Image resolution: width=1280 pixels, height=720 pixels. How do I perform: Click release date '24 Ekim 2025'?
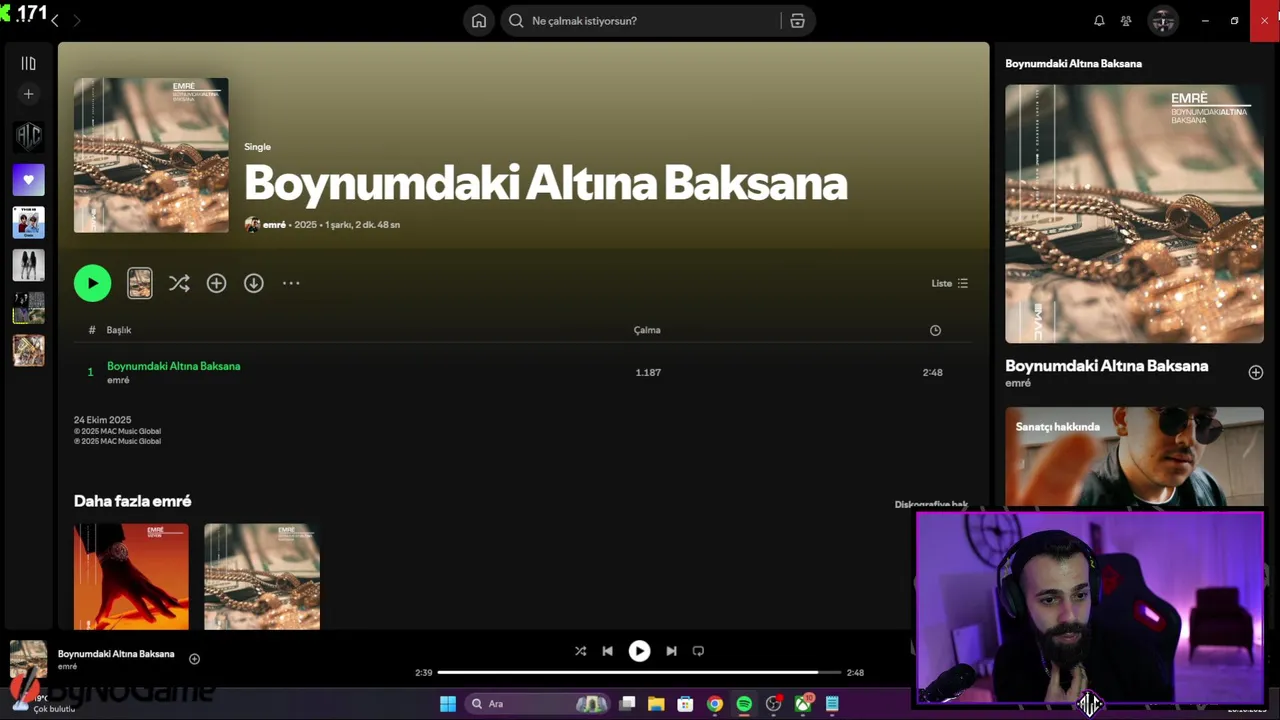102,420
